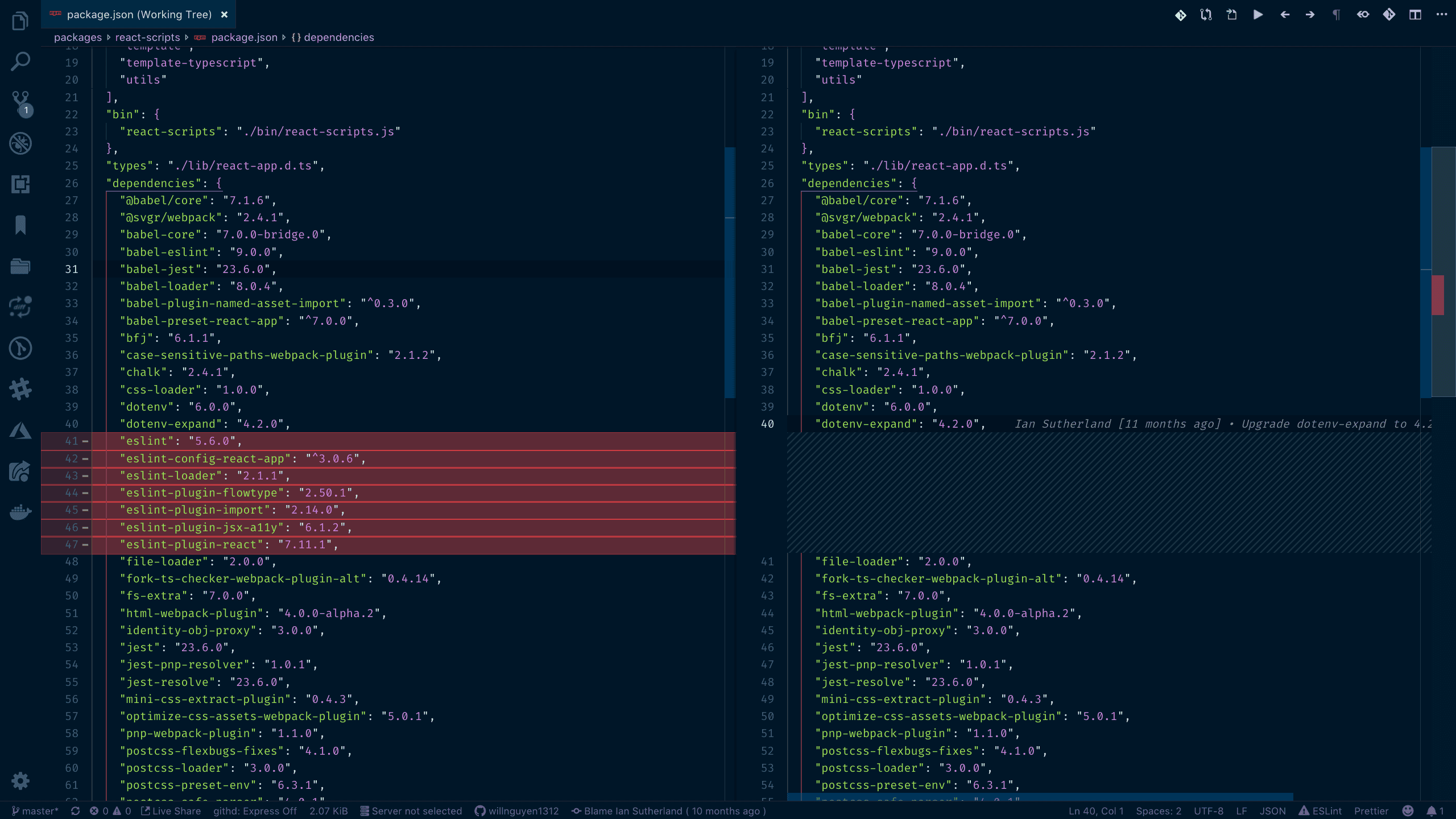Open the Search view in activity bar

click(x=20, y=61)
